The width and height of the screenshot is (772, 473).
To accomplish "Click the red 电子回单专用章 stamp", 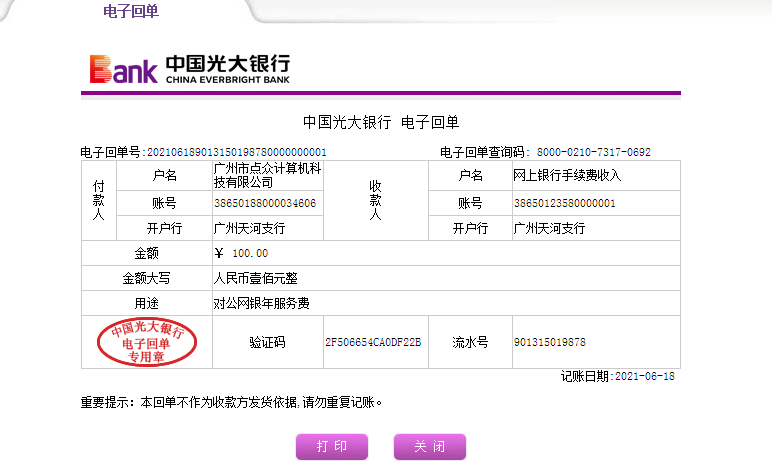I will coord(147,342).
